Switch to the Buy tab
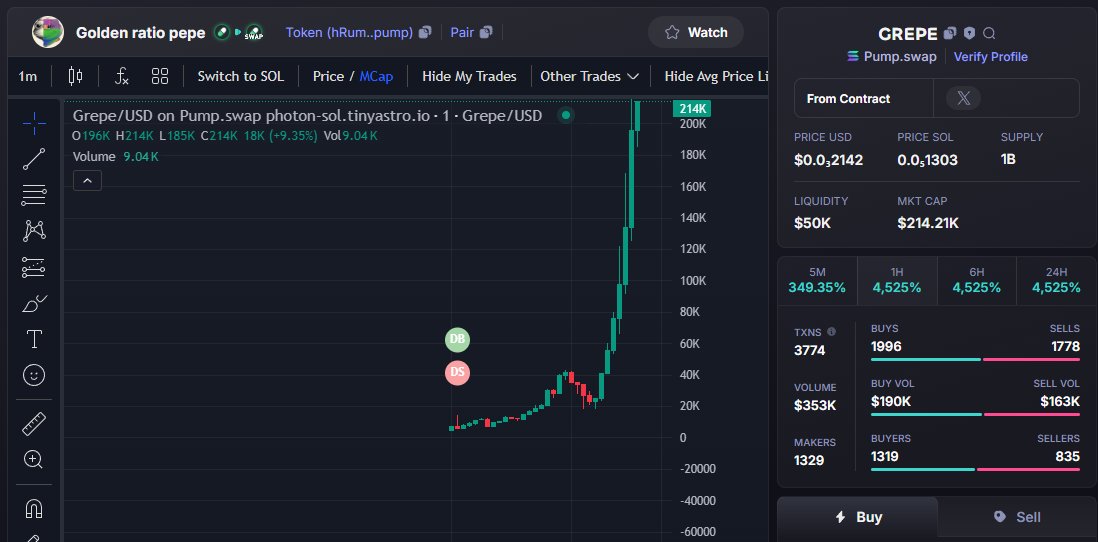 point(858,517)
